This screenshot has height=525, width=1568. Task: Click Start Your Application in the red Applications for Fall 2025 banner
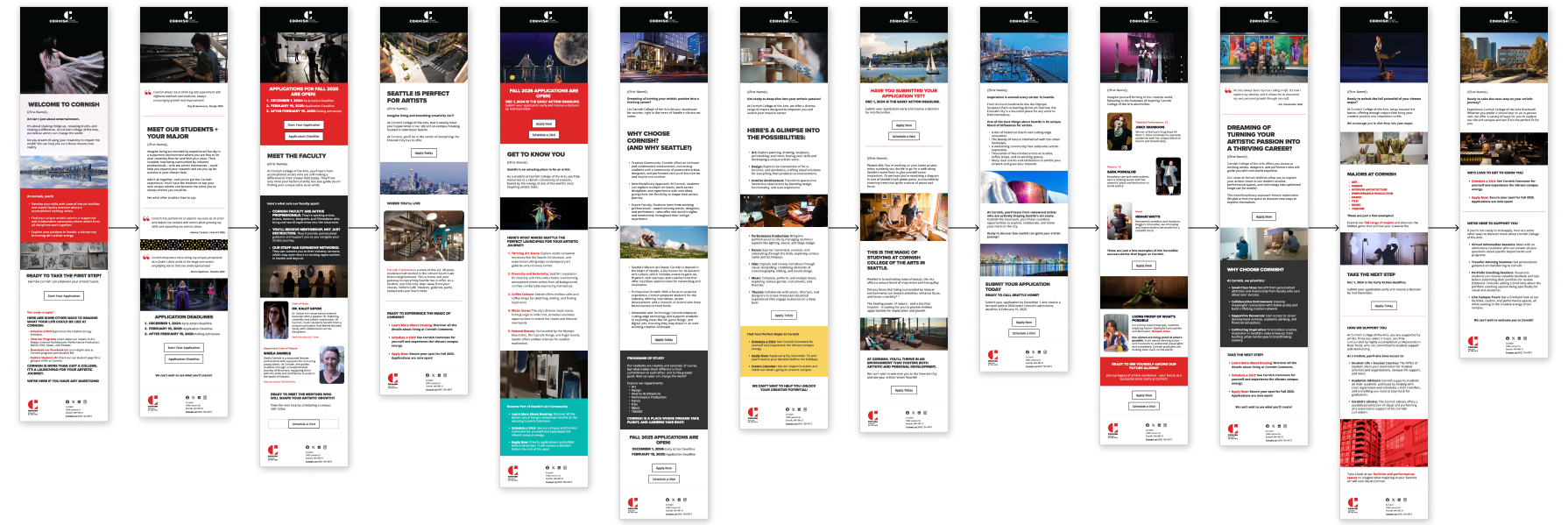point(304,125)
